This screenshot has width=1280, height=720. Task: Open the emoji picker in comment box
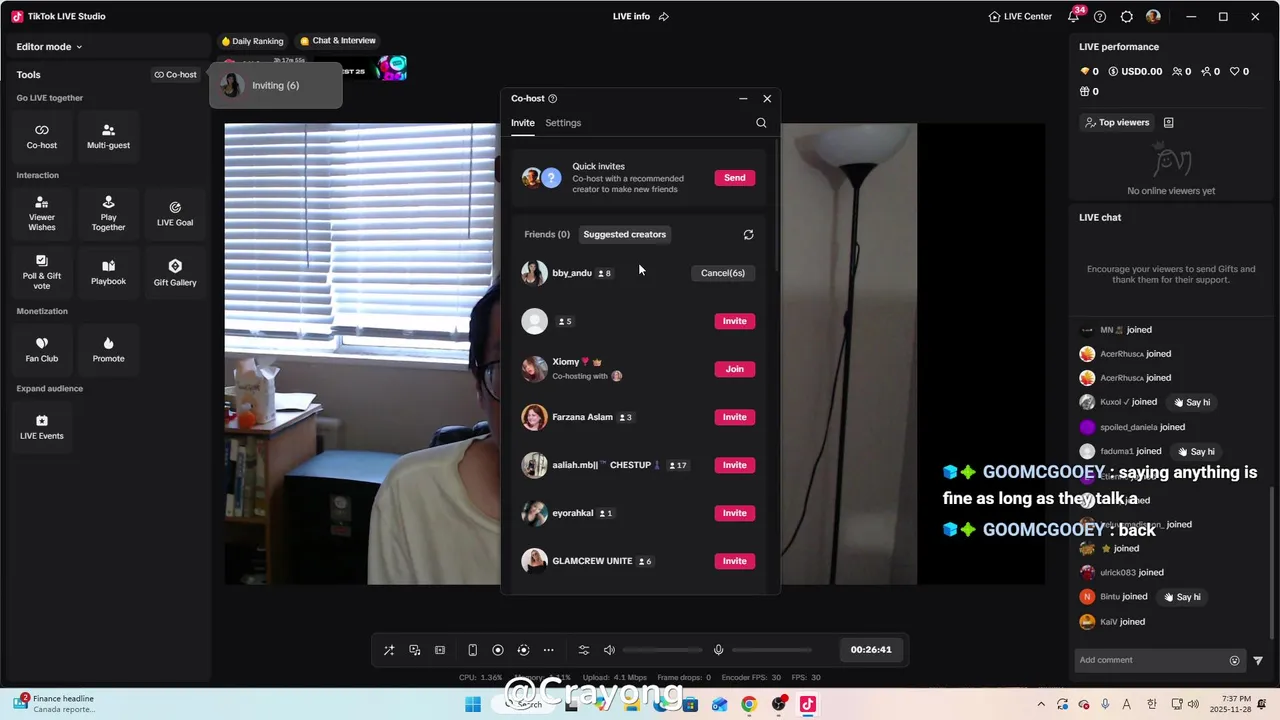(1234, 660)
